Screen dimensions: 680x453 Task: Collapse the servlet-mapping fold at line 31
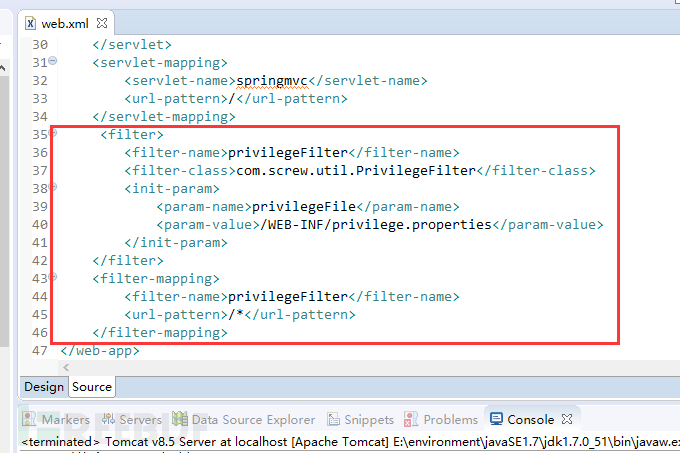[x=53, y=61]
